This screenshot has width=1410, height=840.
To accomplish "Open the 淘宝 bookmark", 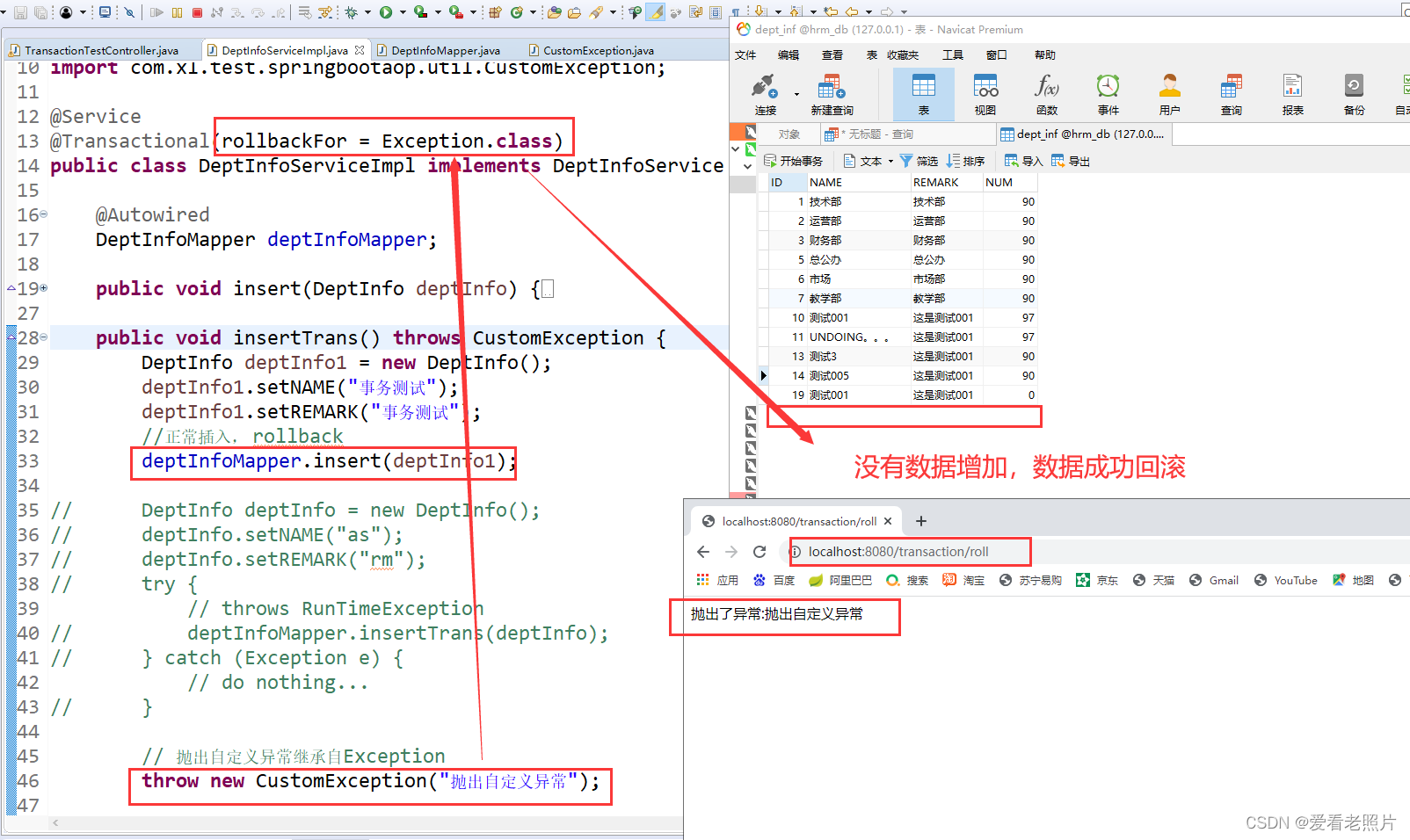I will pyautogui.click(x=964, y=580).
